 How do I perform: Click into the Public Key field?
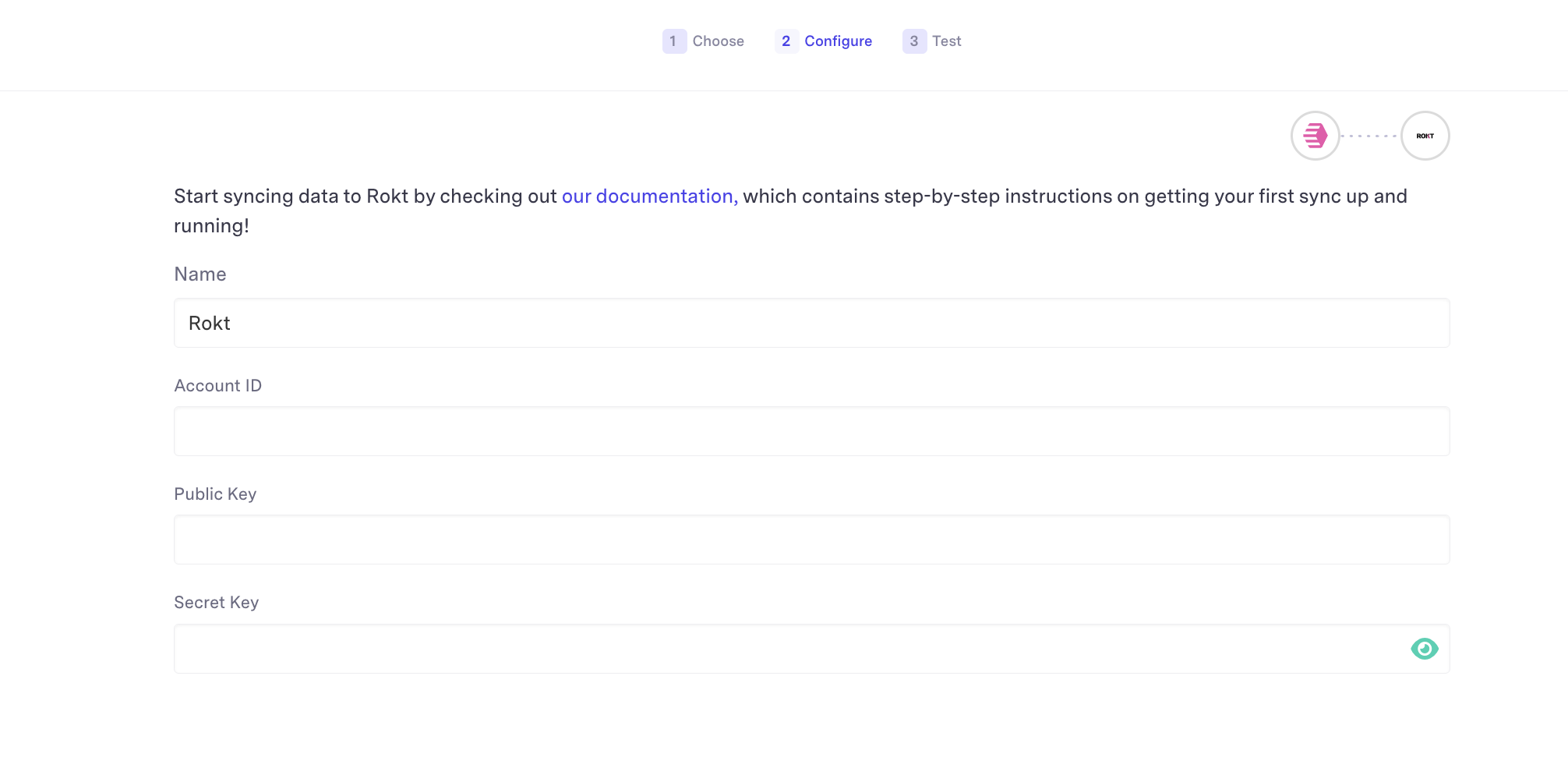coord(810,540)
